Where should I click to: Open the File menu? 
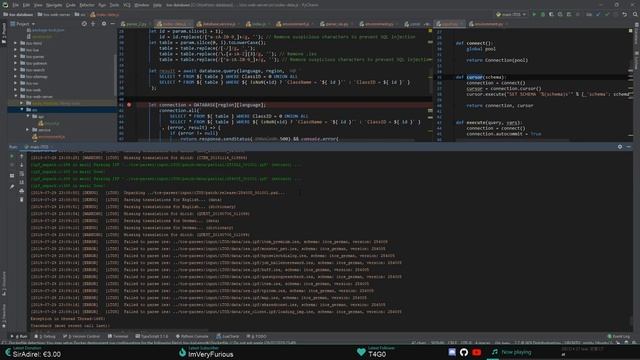[15, 5]
